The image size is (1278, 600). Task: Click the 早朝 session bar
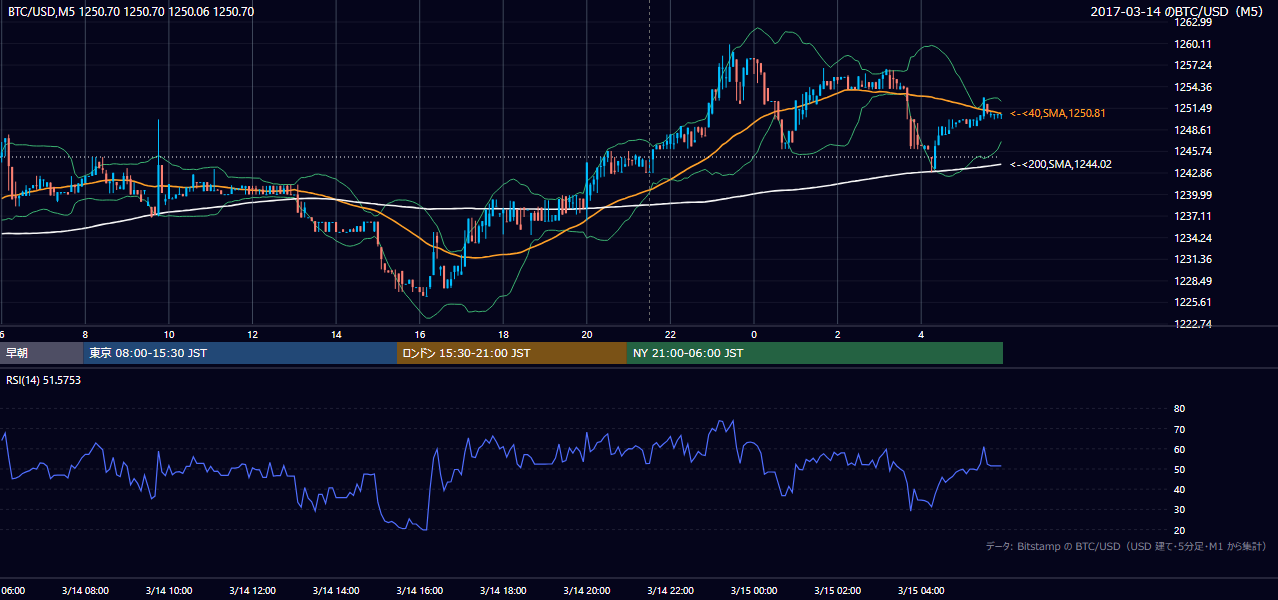pyautogui.click(x=42, y=353)
